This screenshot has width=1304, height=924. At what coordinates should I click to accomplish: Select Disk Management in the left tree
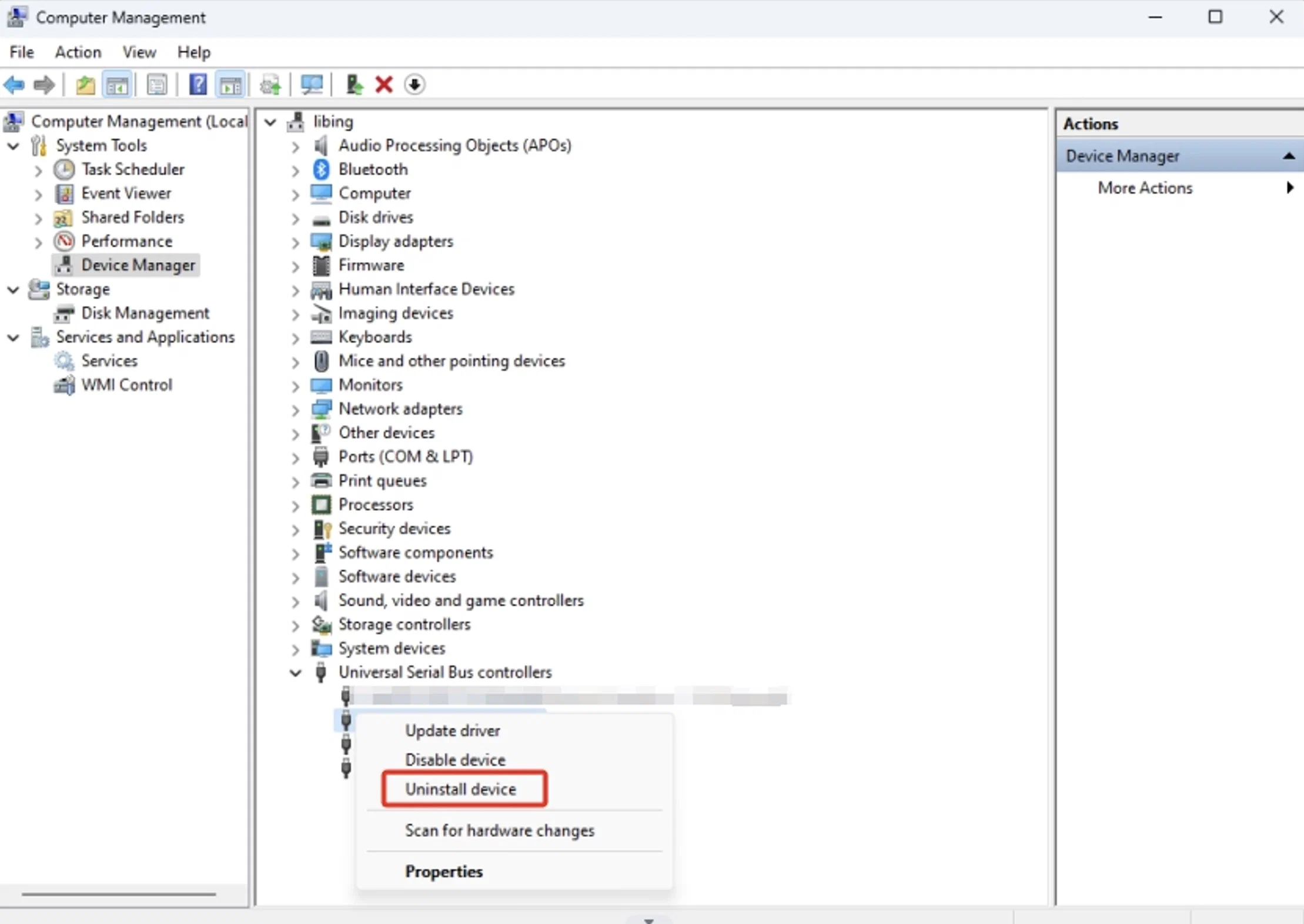click(145, 313)
